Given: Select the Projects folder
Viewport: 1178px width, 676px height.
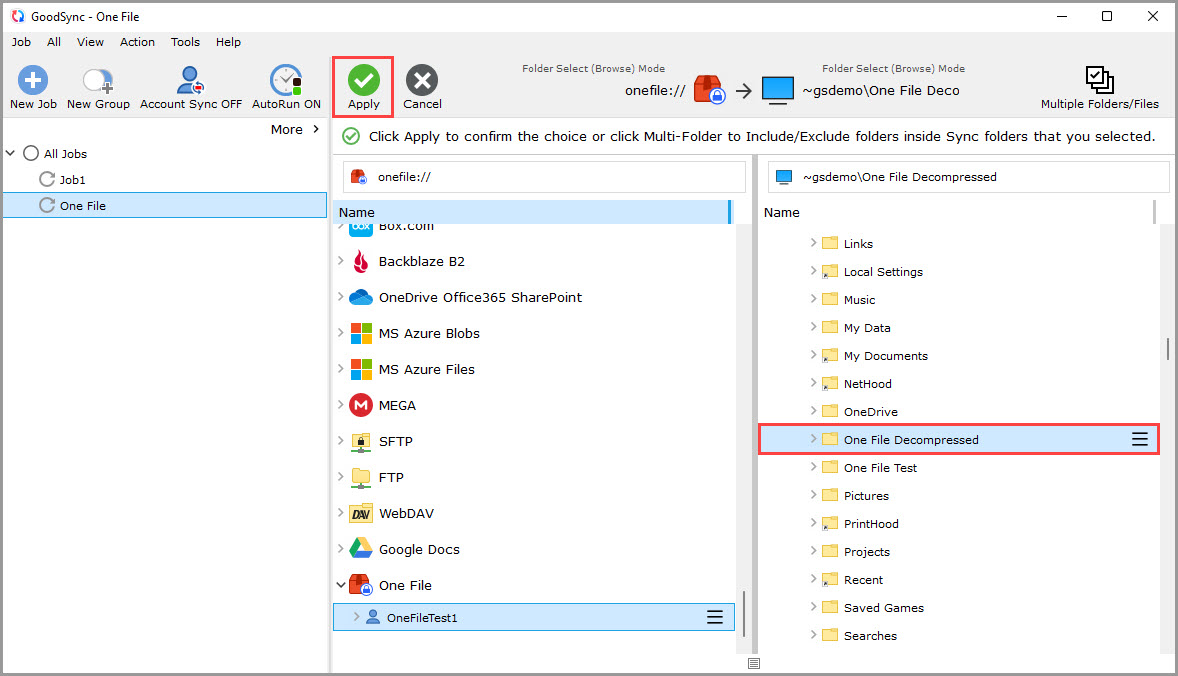Looking at the screenshot, I should [x=866, y=552].
